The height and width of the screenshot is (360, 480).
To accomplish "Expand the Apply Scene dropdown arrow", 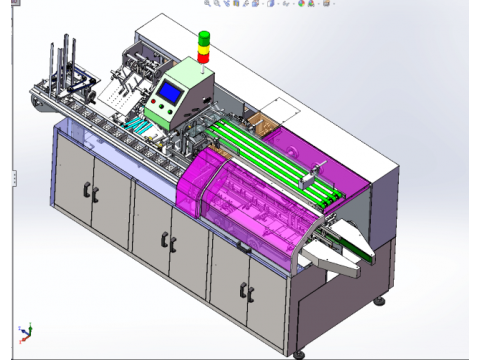I will coord(319,4).
